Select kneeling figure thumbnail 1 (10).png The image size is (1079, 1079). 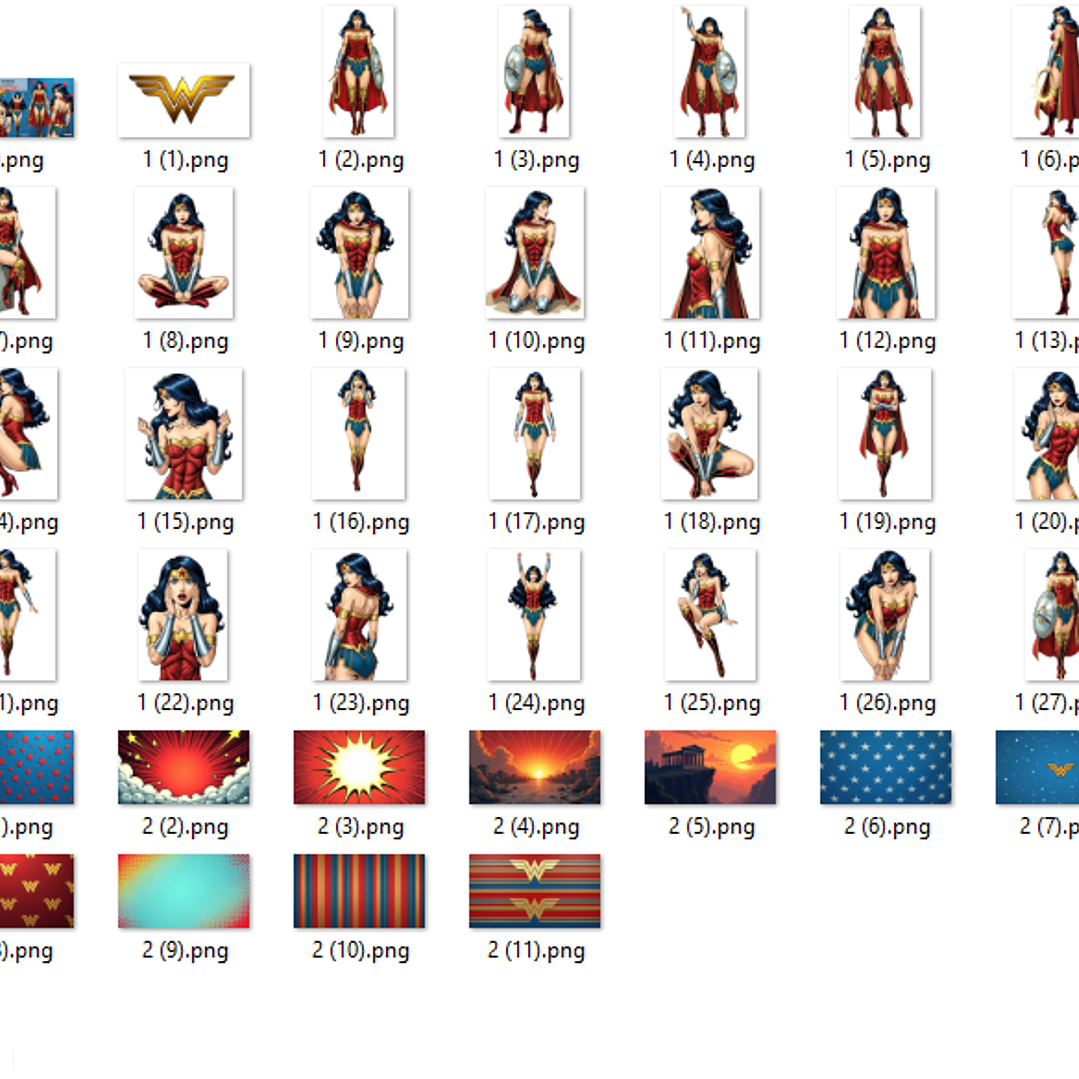tap(535, 252)
